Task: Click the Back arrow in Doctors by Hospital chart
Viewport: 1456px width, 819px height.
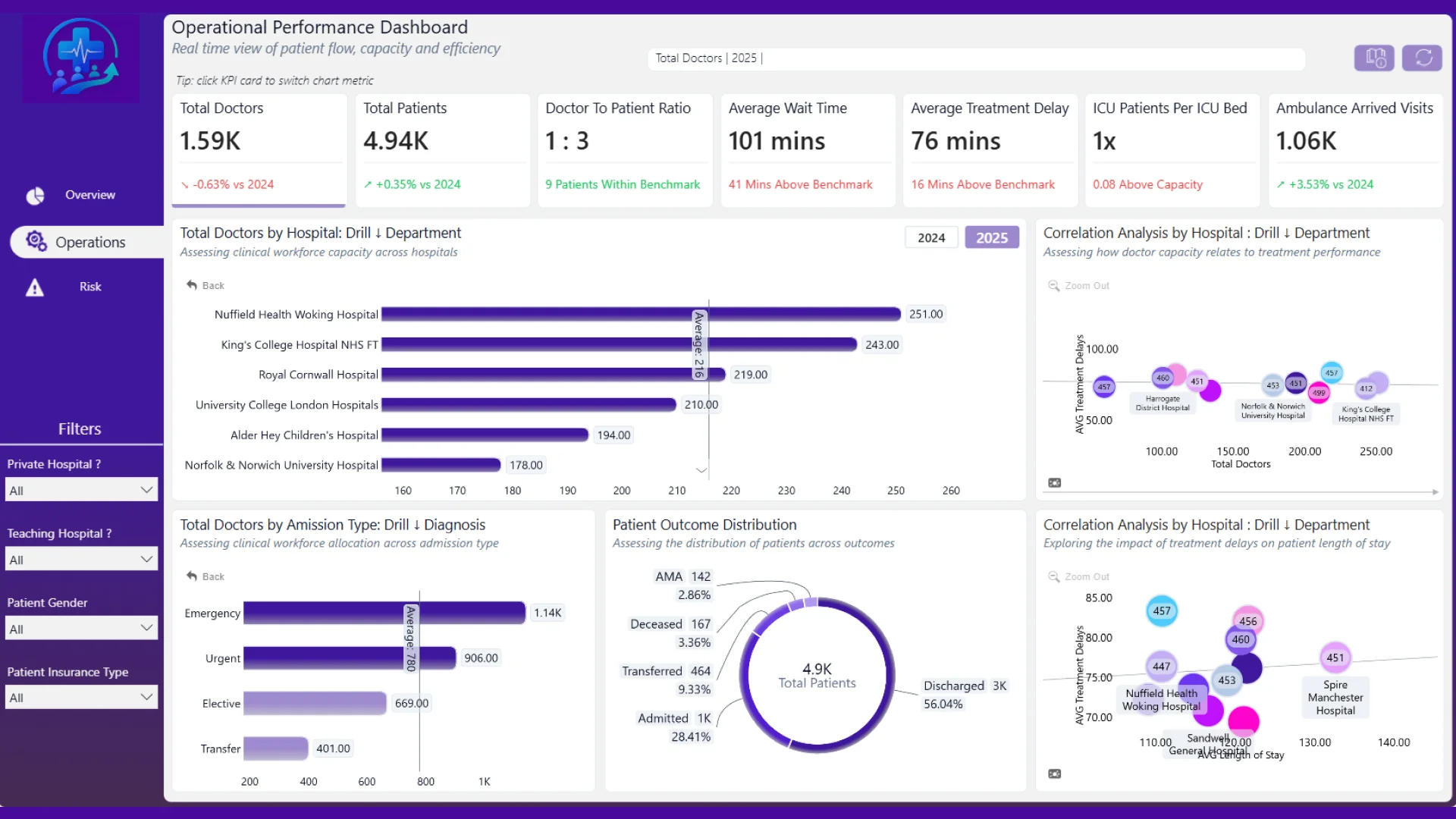Action: (x=192, y=285)
